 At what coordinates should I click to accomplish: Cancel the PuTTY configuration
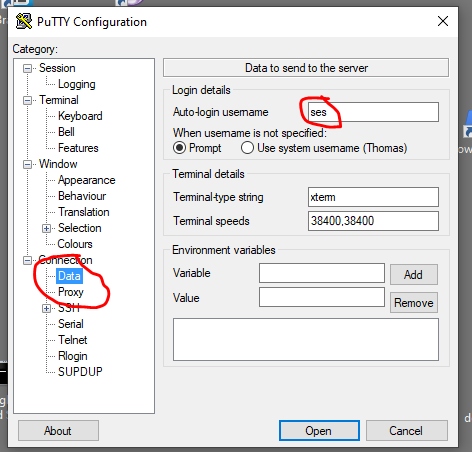point(407,431)
